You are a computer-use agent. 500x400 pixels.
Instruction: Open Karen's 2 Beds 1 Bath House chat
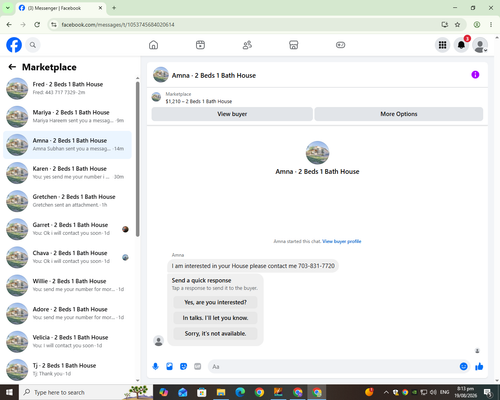67,173
